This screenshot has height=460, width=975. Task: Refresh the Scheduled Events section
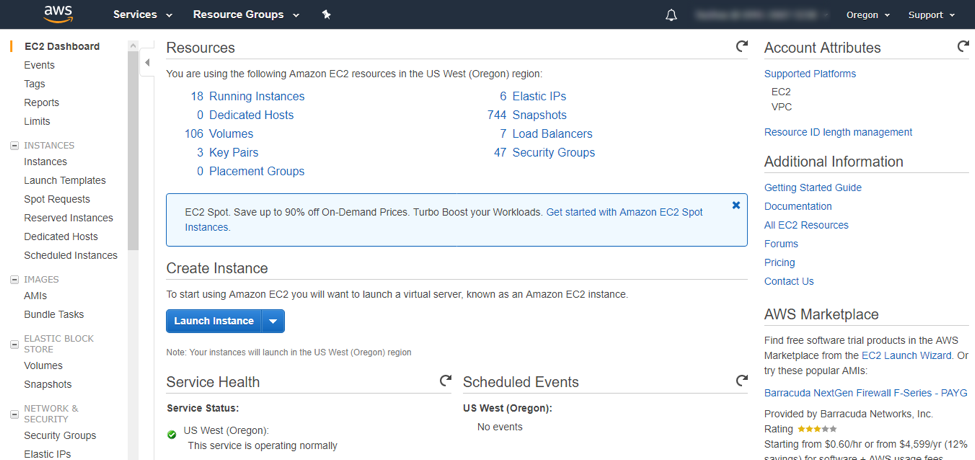click(x=741, y=380)
